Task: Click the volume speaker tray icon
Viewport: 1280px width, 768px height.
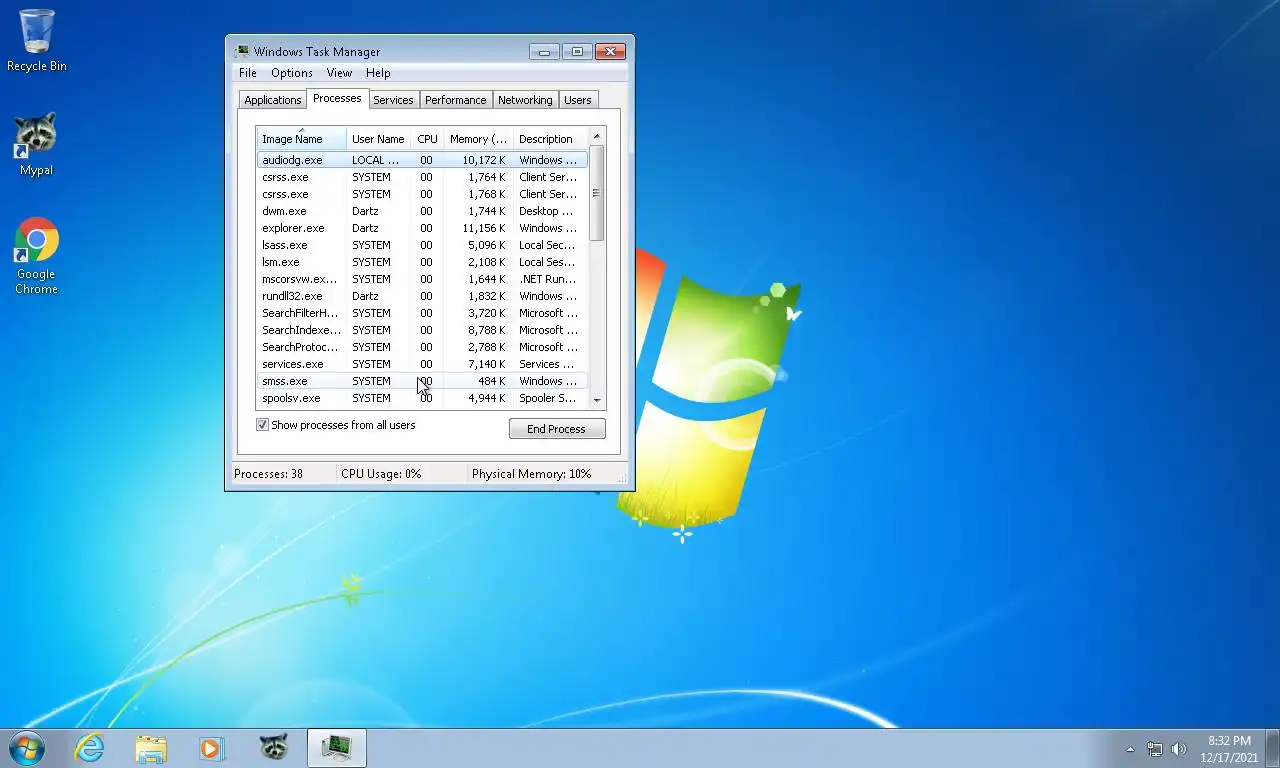Action: pos(1179,749)
